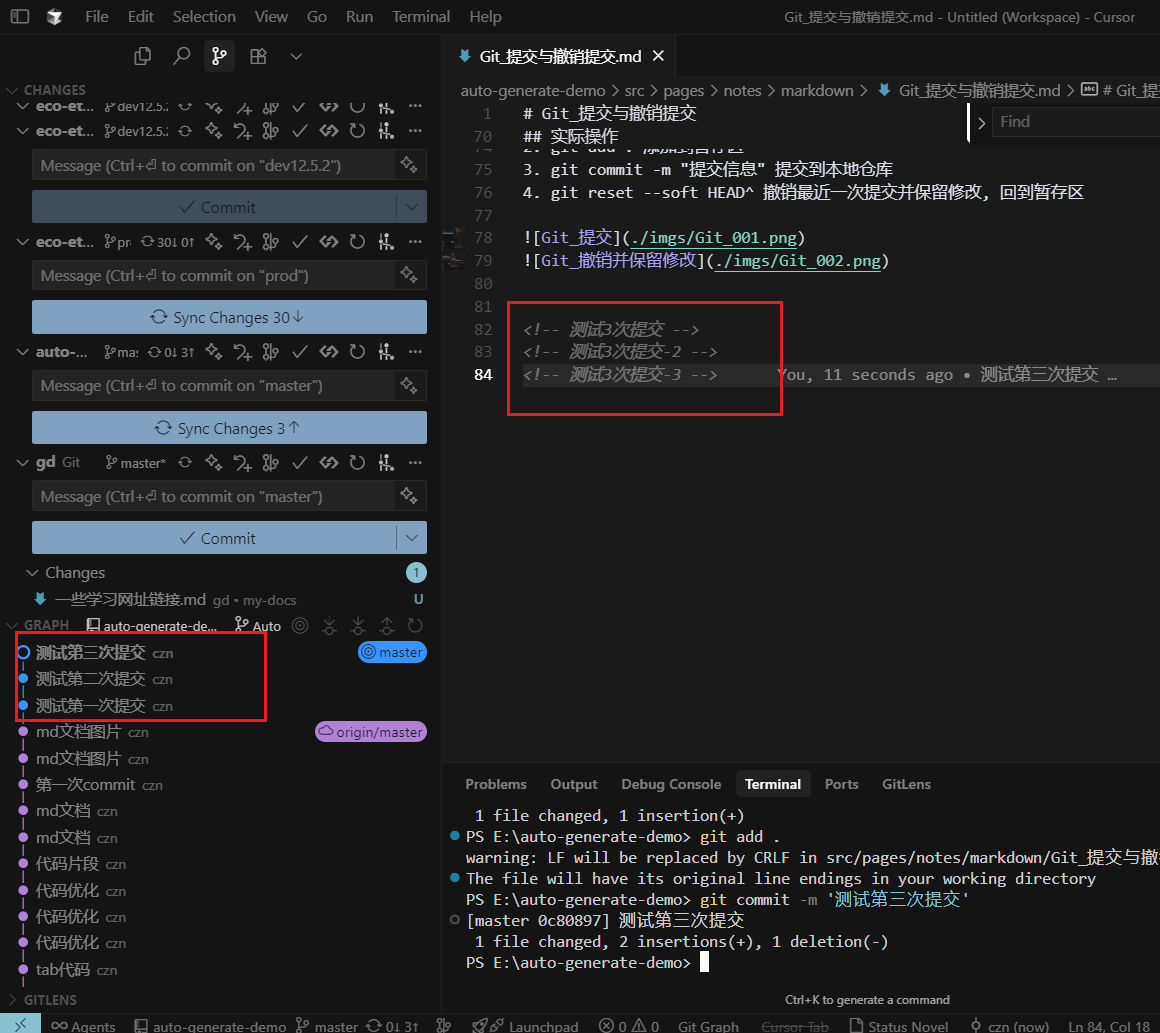Open the Terminal menu
Viewport: 1160px width, 1033px height.
tap(420, 17)
